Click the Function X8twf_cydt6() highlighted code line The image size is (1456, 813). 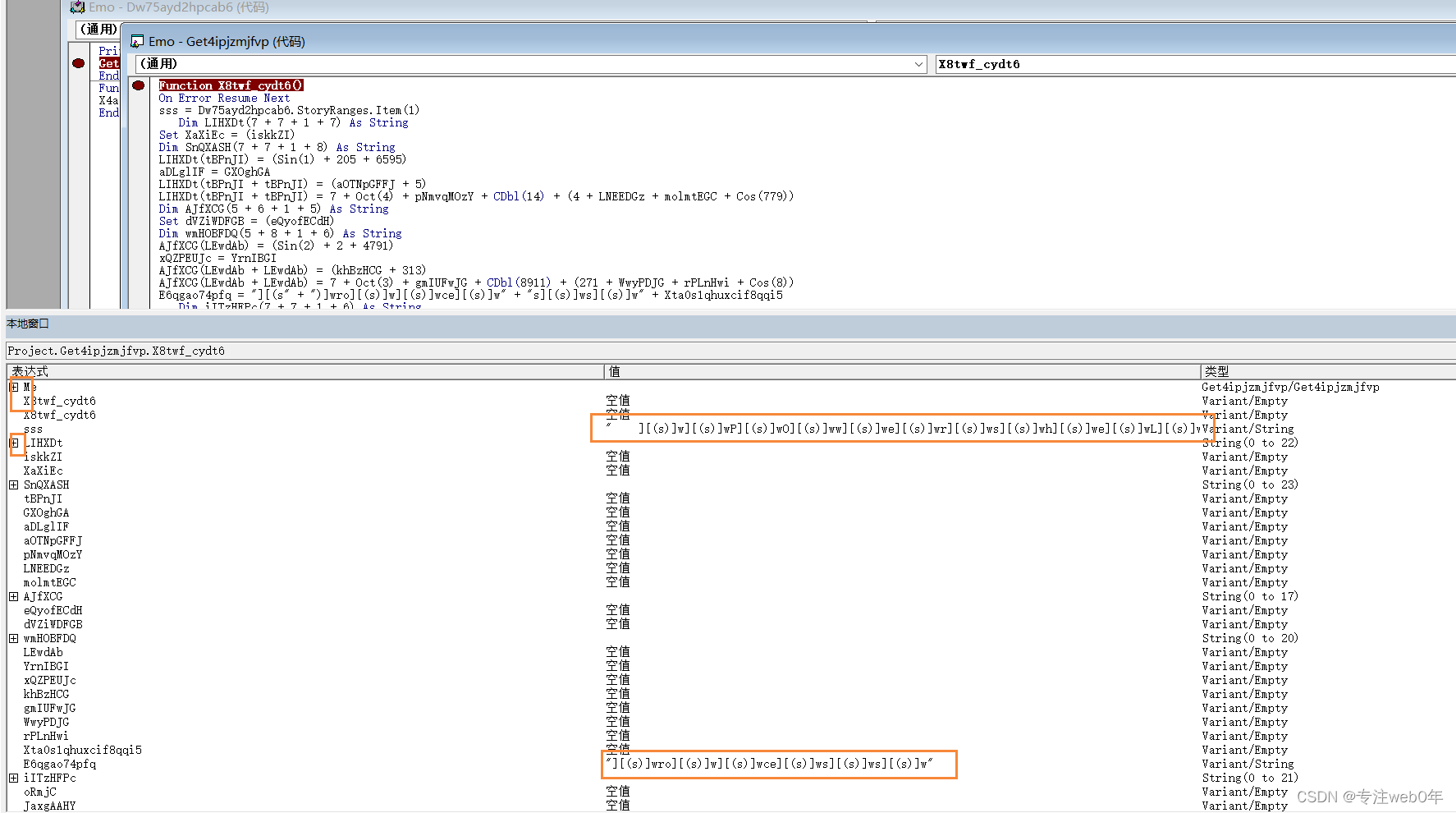click(231, 85)
